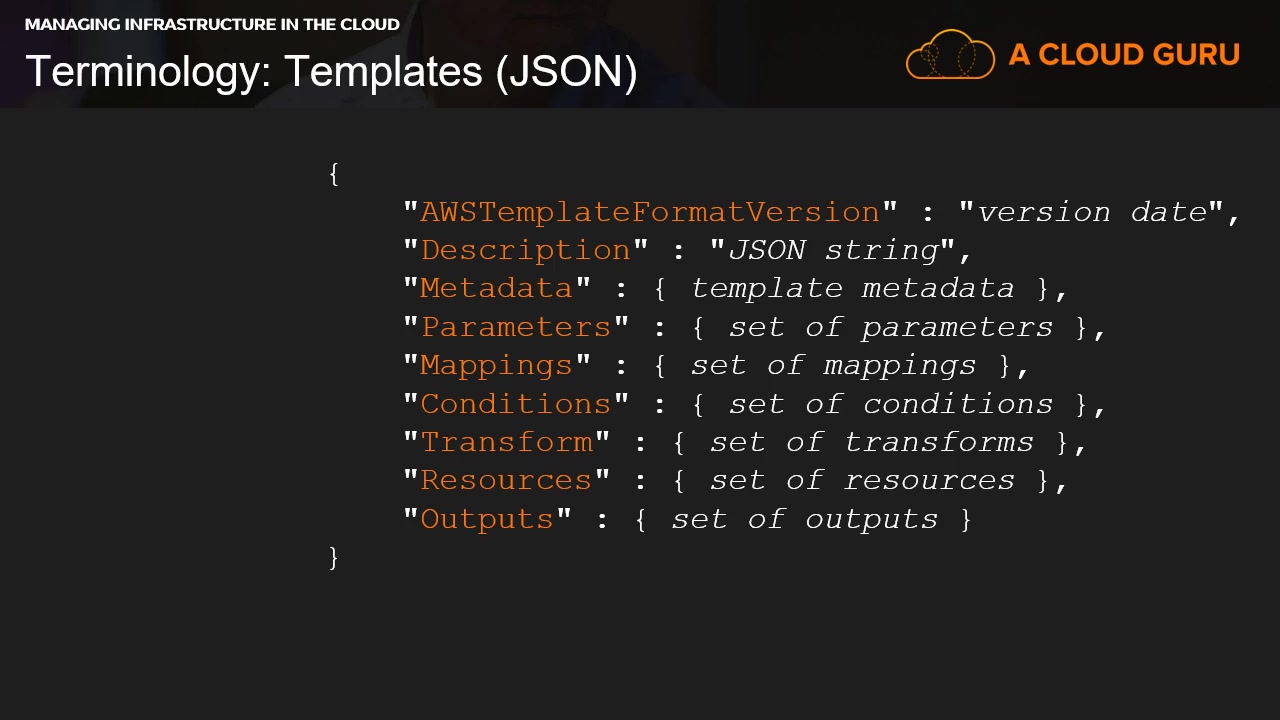Click the Mappings key name
Viewport: 1280px width, 720px height.
pos(497,365)
